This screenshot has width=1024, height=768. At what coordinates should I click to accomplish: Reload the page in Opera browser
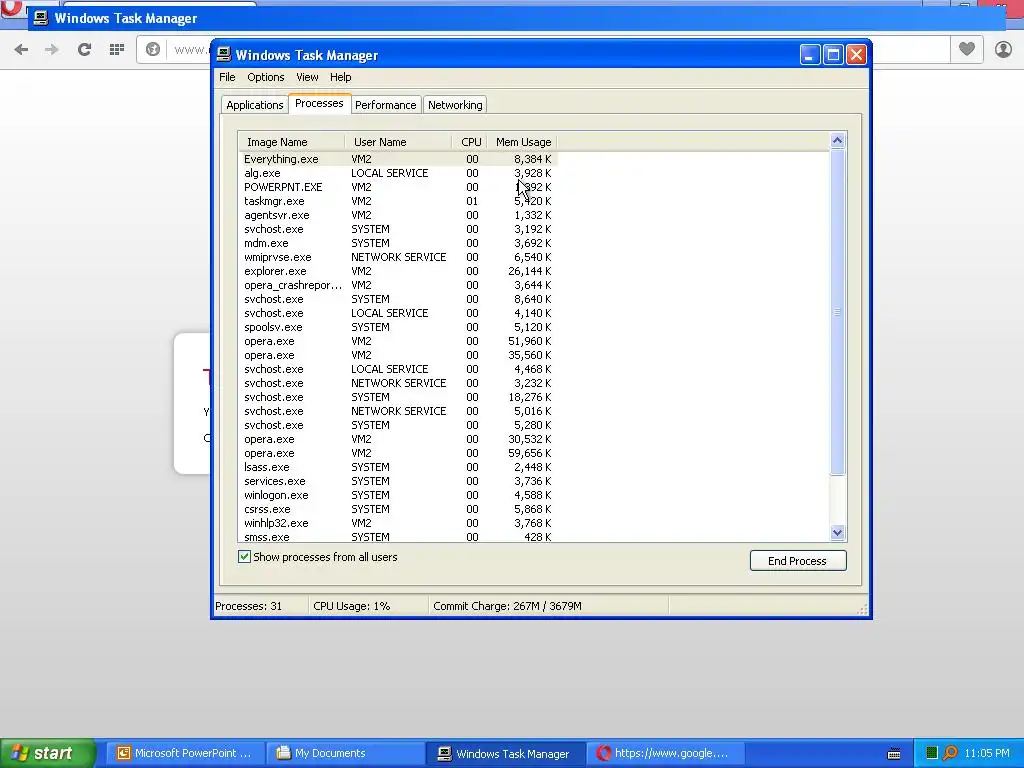click(x=84, y=49)
